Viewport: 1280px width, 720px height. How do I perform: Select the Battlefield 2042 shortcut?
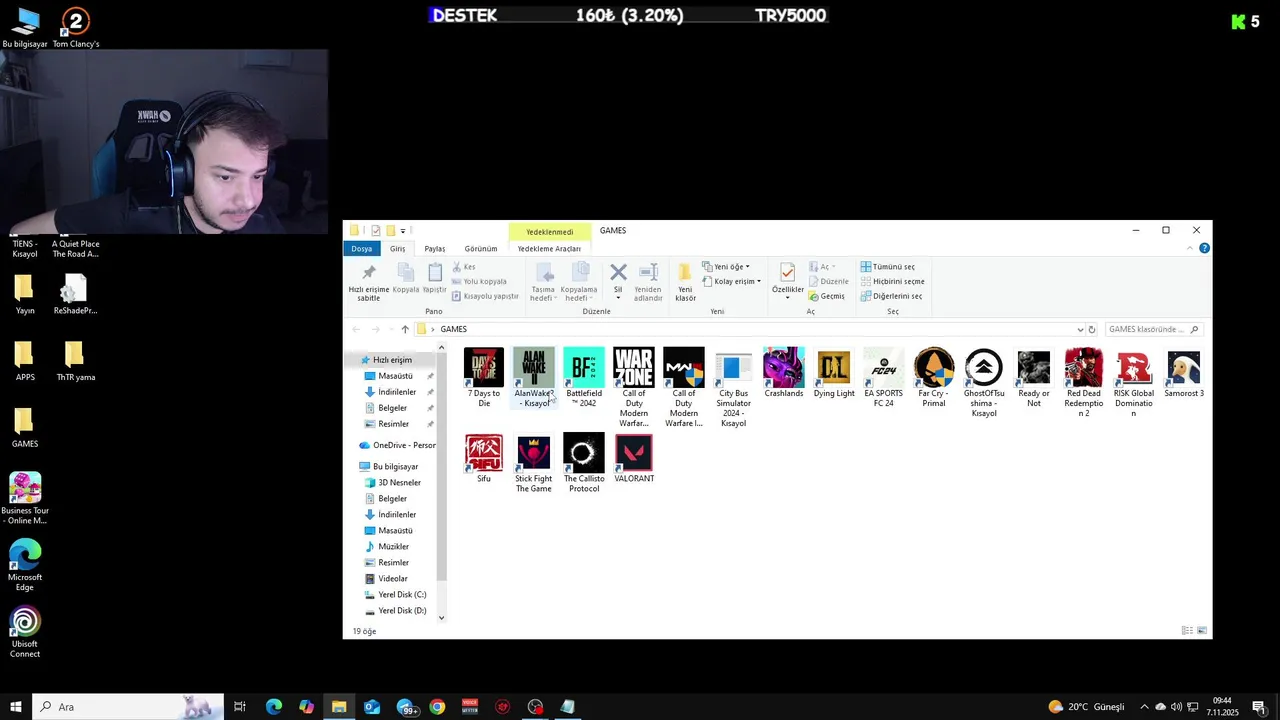click(584, 377)
